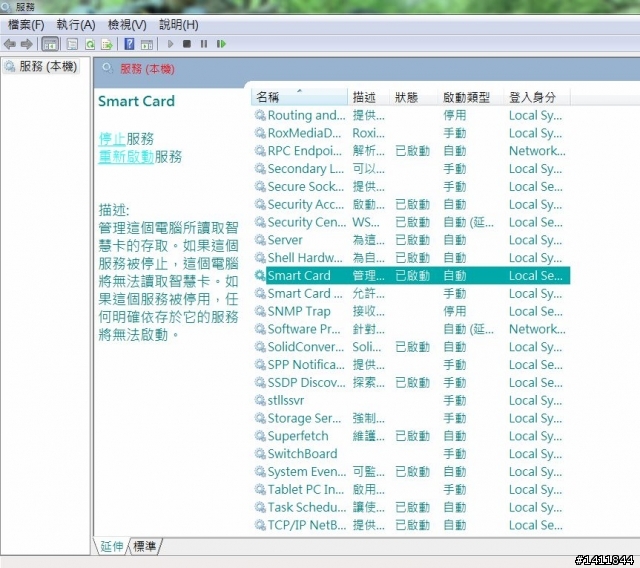Screen dimensions: 640x568
Task: Select the RPC Endpoi... service row
Action: (411, 151)
